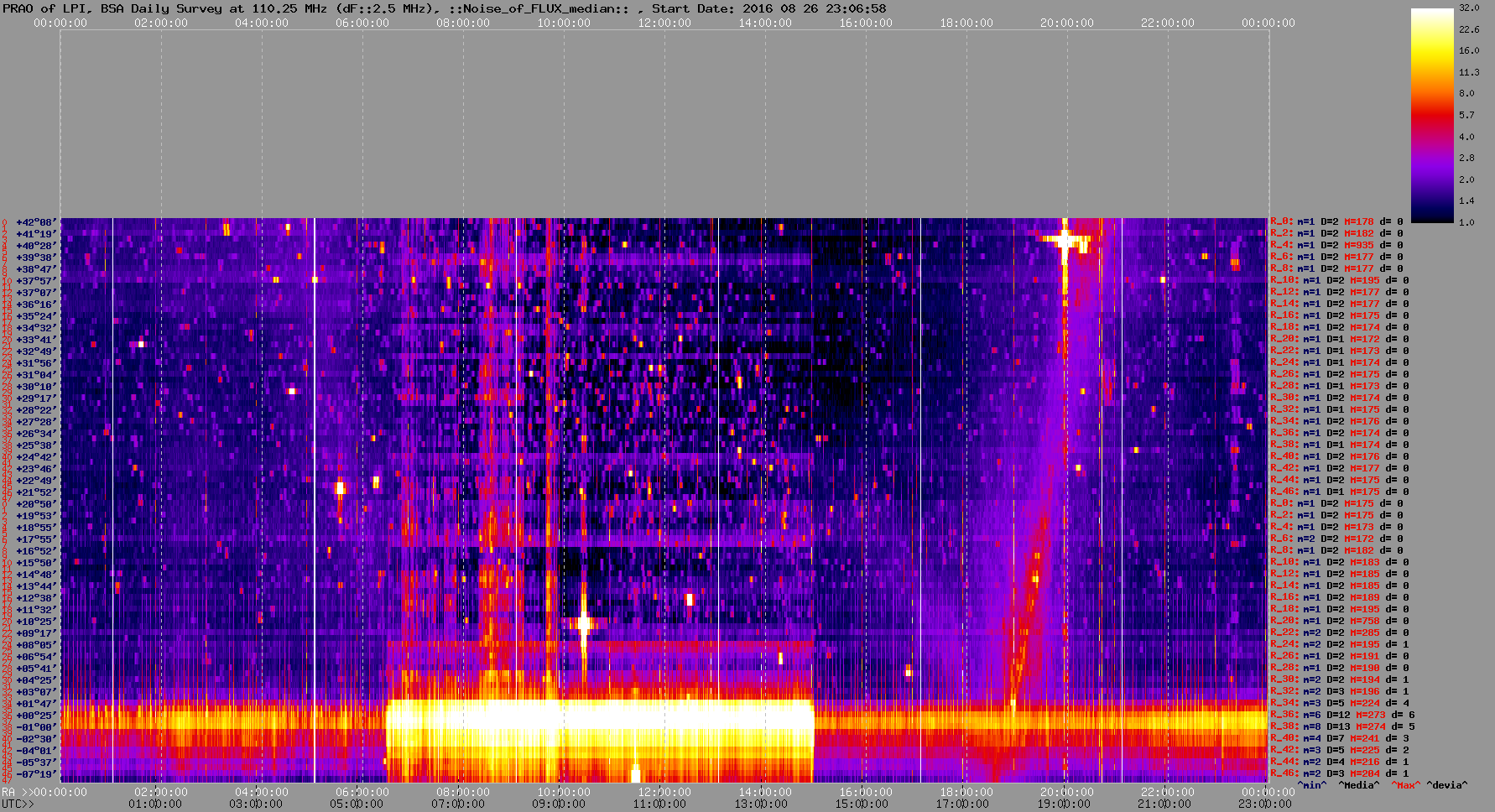
Task: Click declination label '+17°55''
Action: (36, 539)
